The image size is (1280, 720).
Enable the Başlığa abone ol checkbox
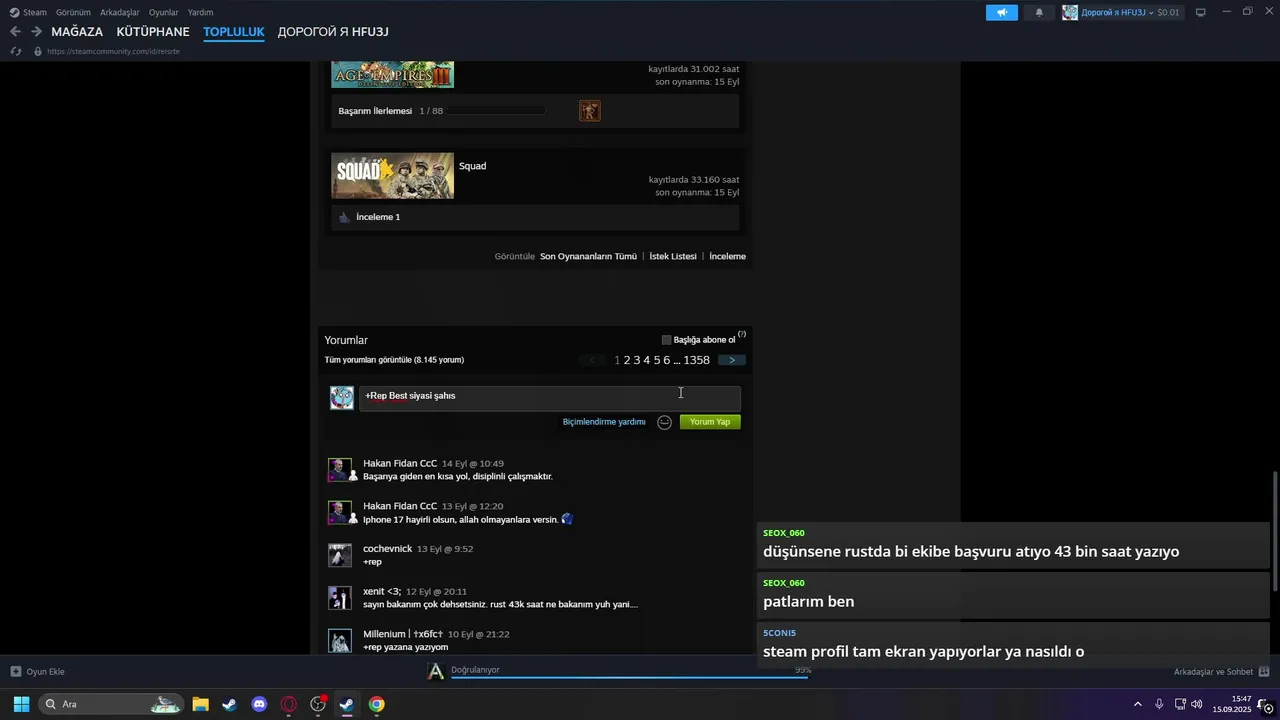666,340
